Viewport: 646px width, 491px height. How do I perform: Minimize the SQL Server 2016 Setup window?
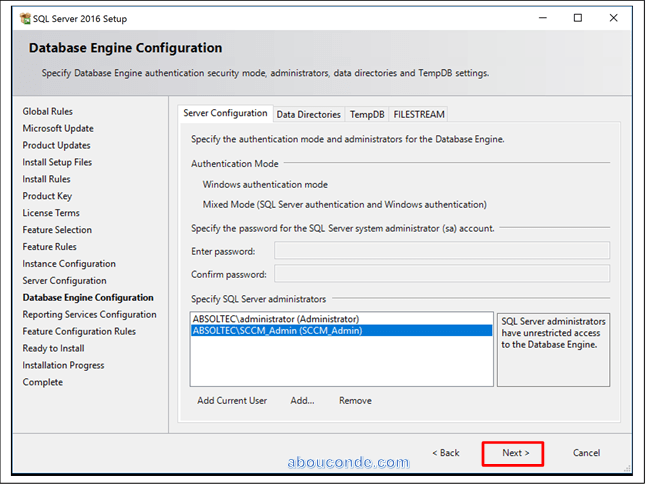click(541, 18)
